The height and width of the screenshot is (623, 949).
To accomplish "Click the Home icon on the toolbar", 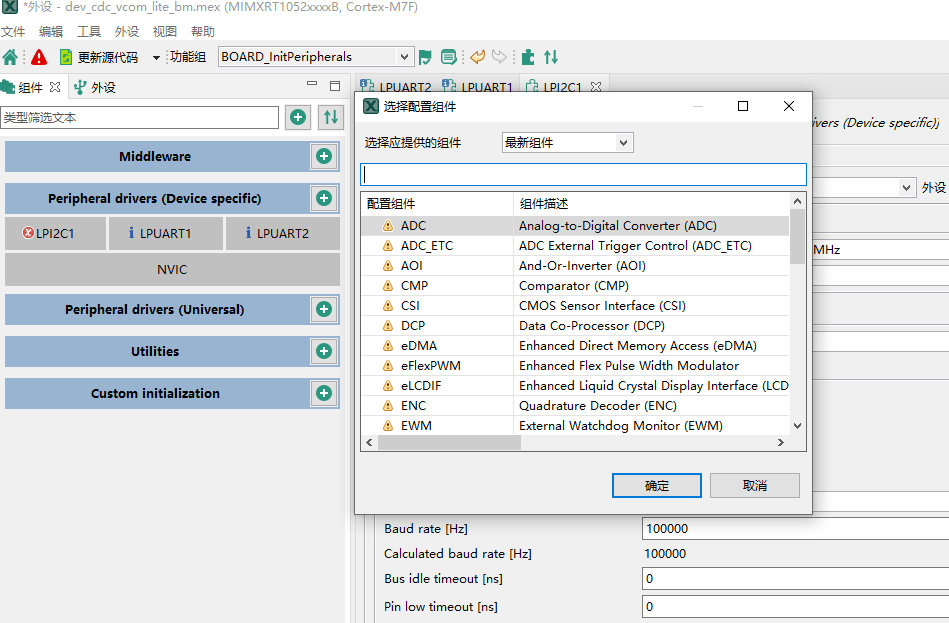I will [x=12, y=56].
